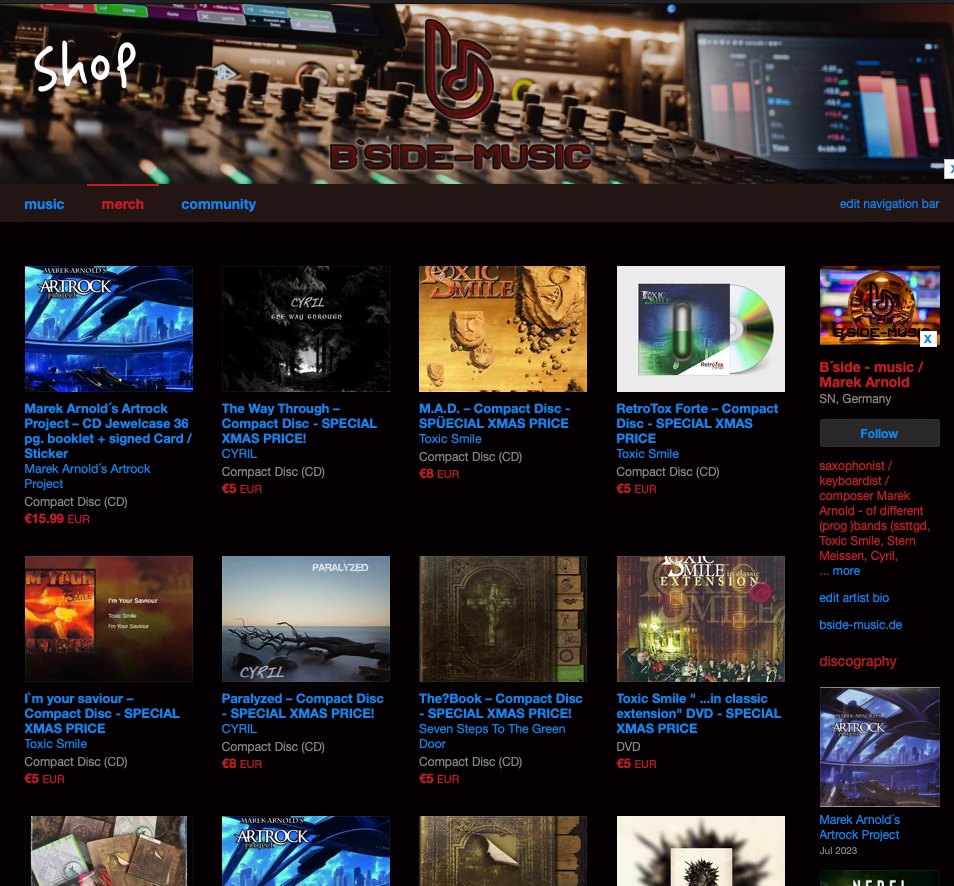954x886 pixels.
Task: Open the Paralyzed cover image
Action: point(306,619)
